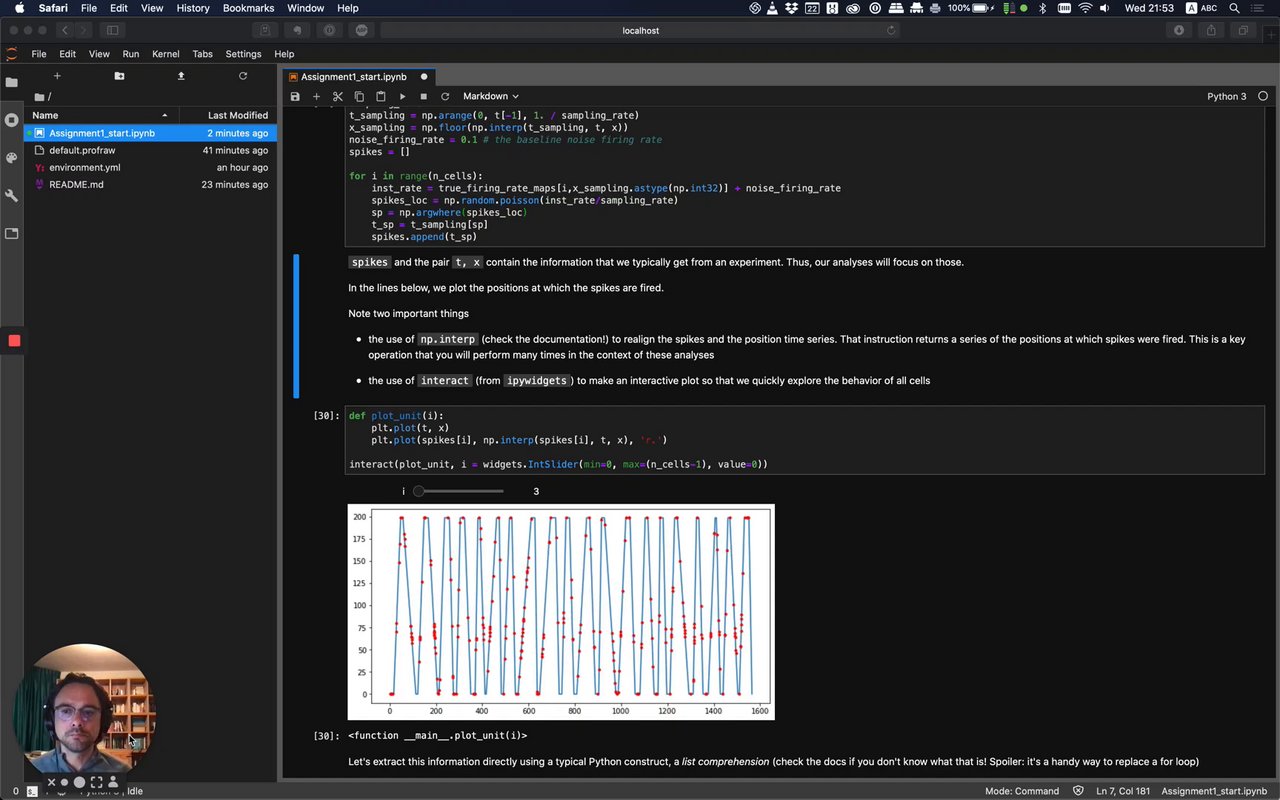Open JupyterLab View menu
The image size is (1280, 800).
pos(99,54)
